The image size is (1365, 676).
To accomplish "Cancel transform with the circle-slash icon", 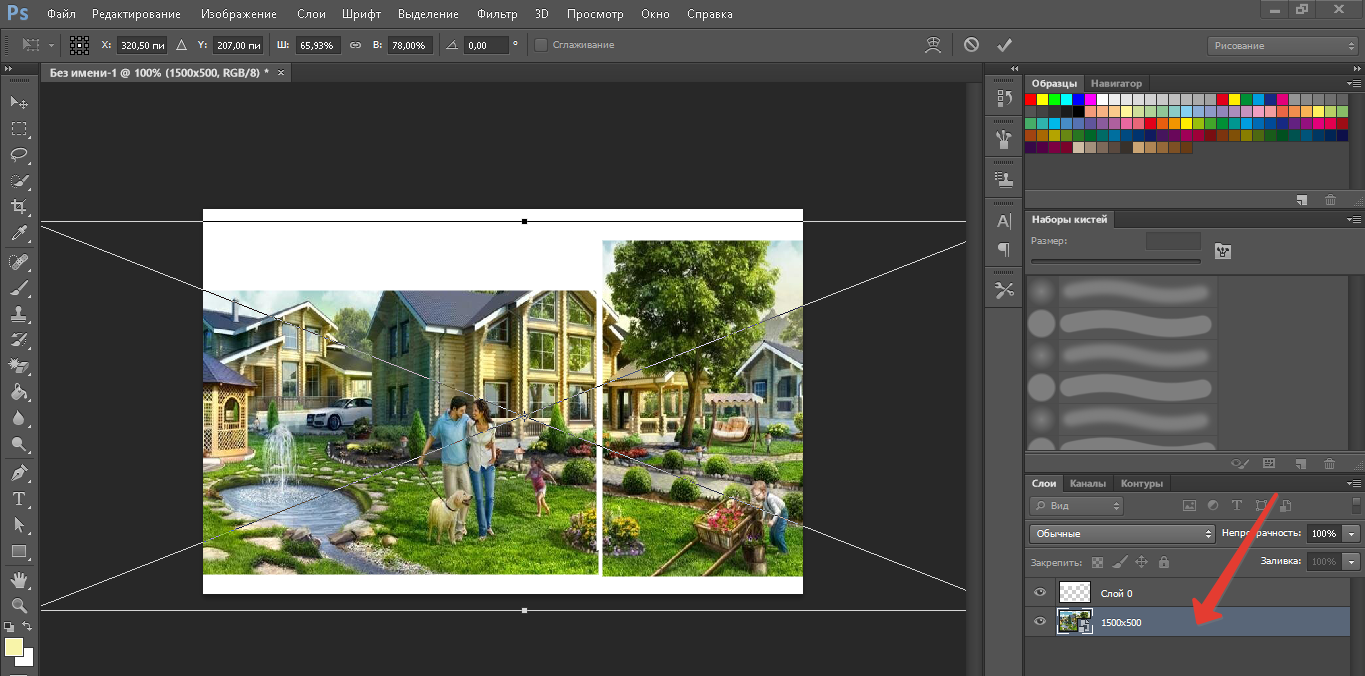I will click(x=971, y=45).
